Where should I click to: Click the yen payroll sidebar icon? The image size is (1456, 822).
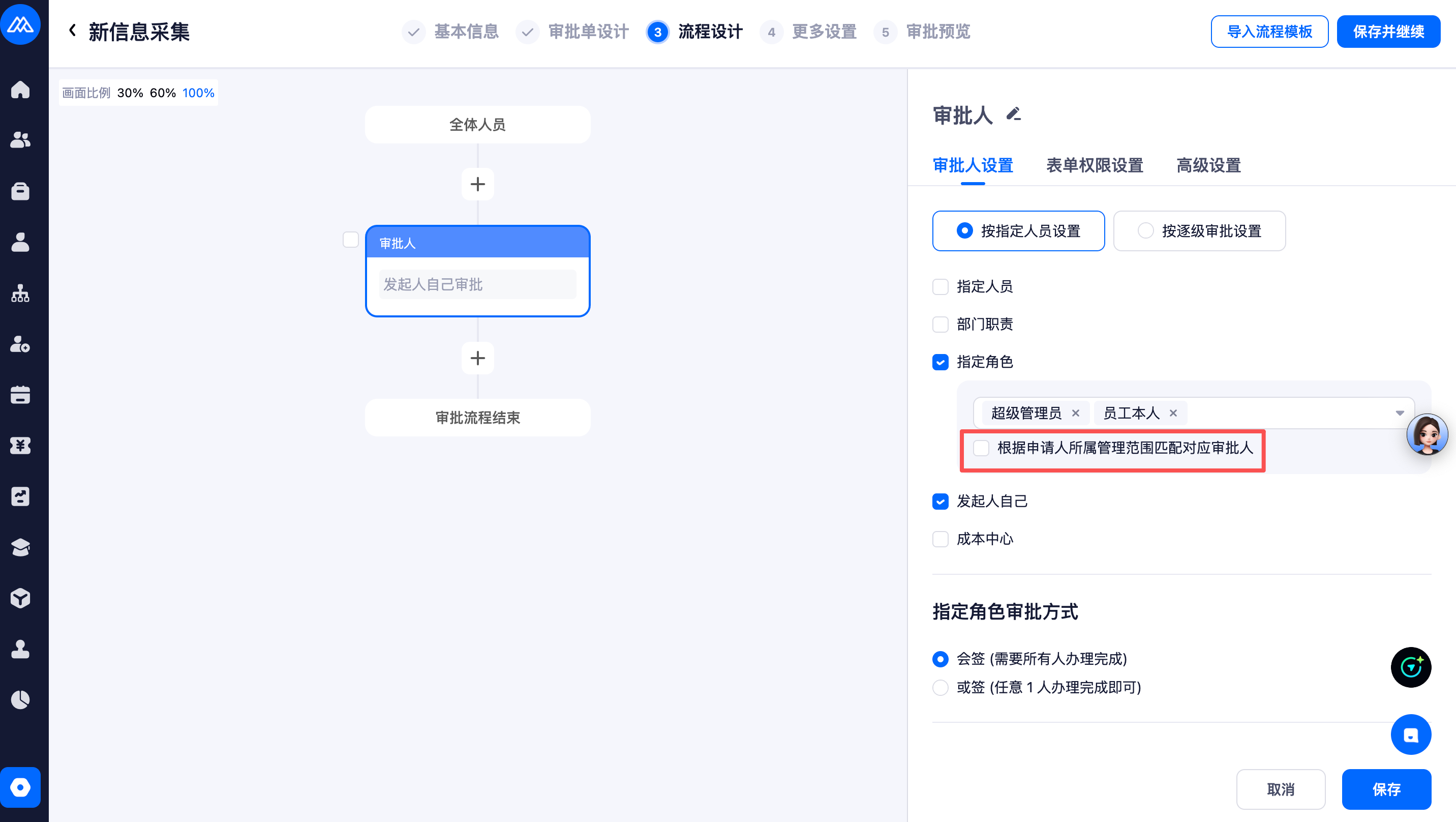click(x=20, y=446)
